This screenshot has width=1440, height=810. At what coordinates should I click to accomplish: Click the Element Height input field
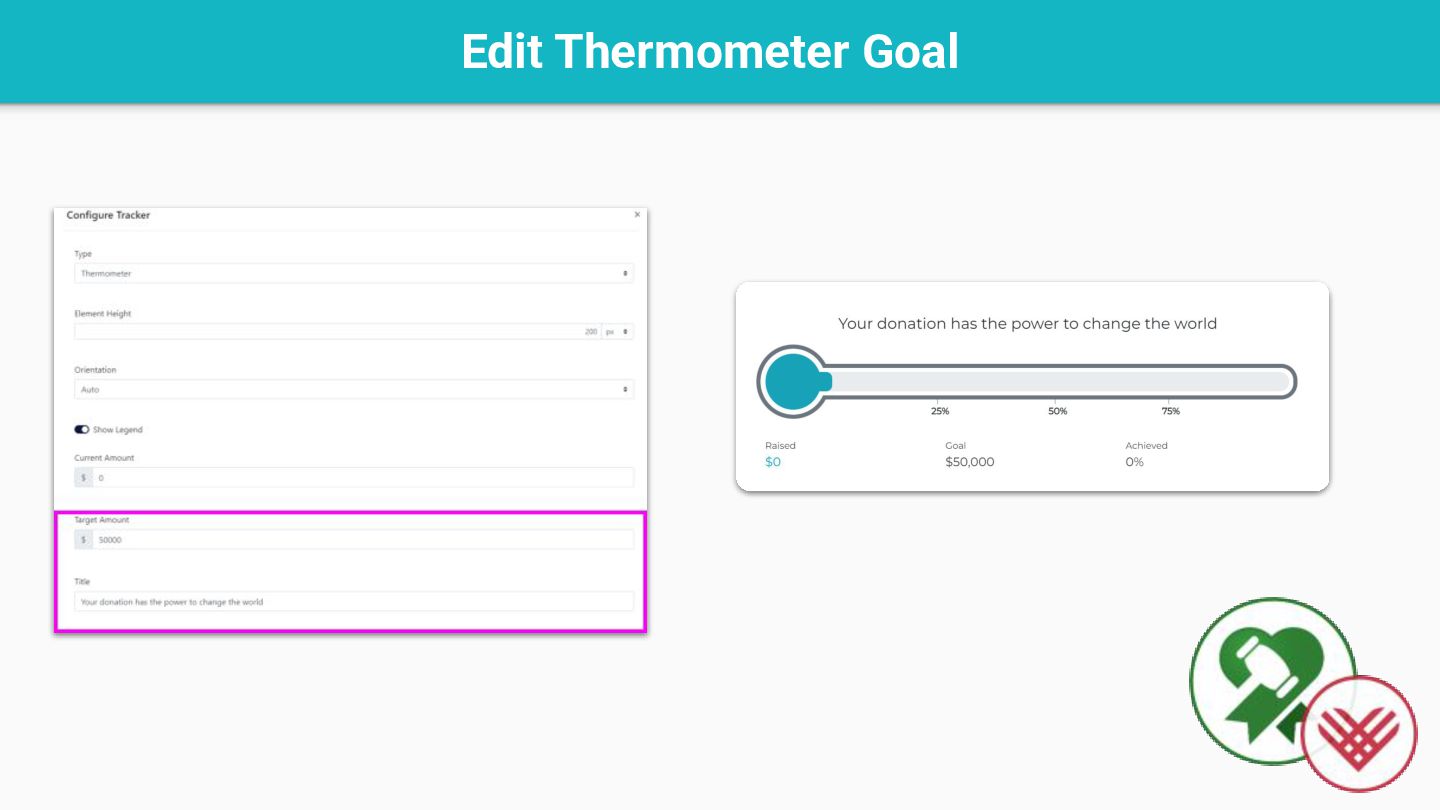tap(337, 332)
